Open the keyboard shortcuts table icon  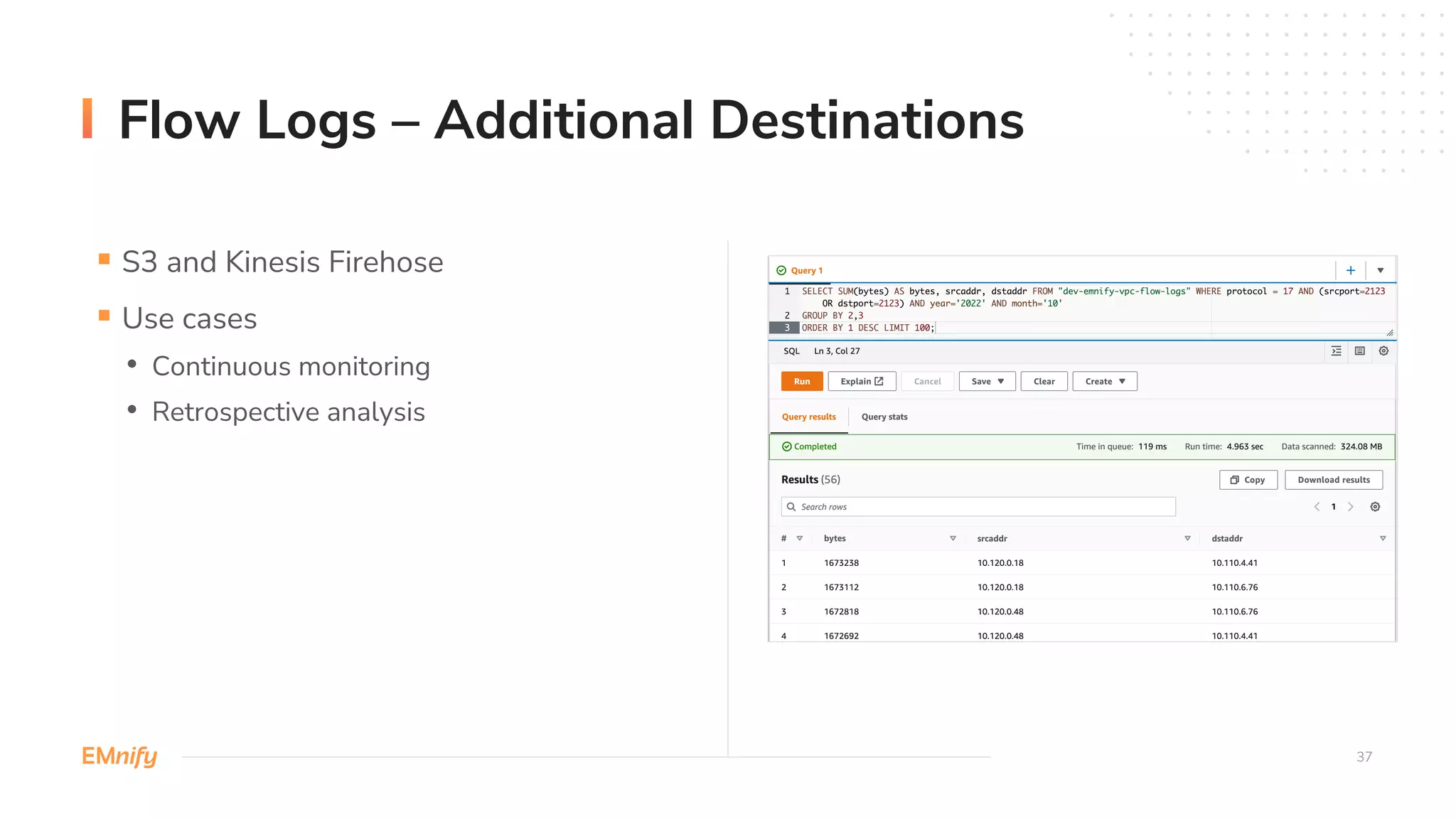1359,350
